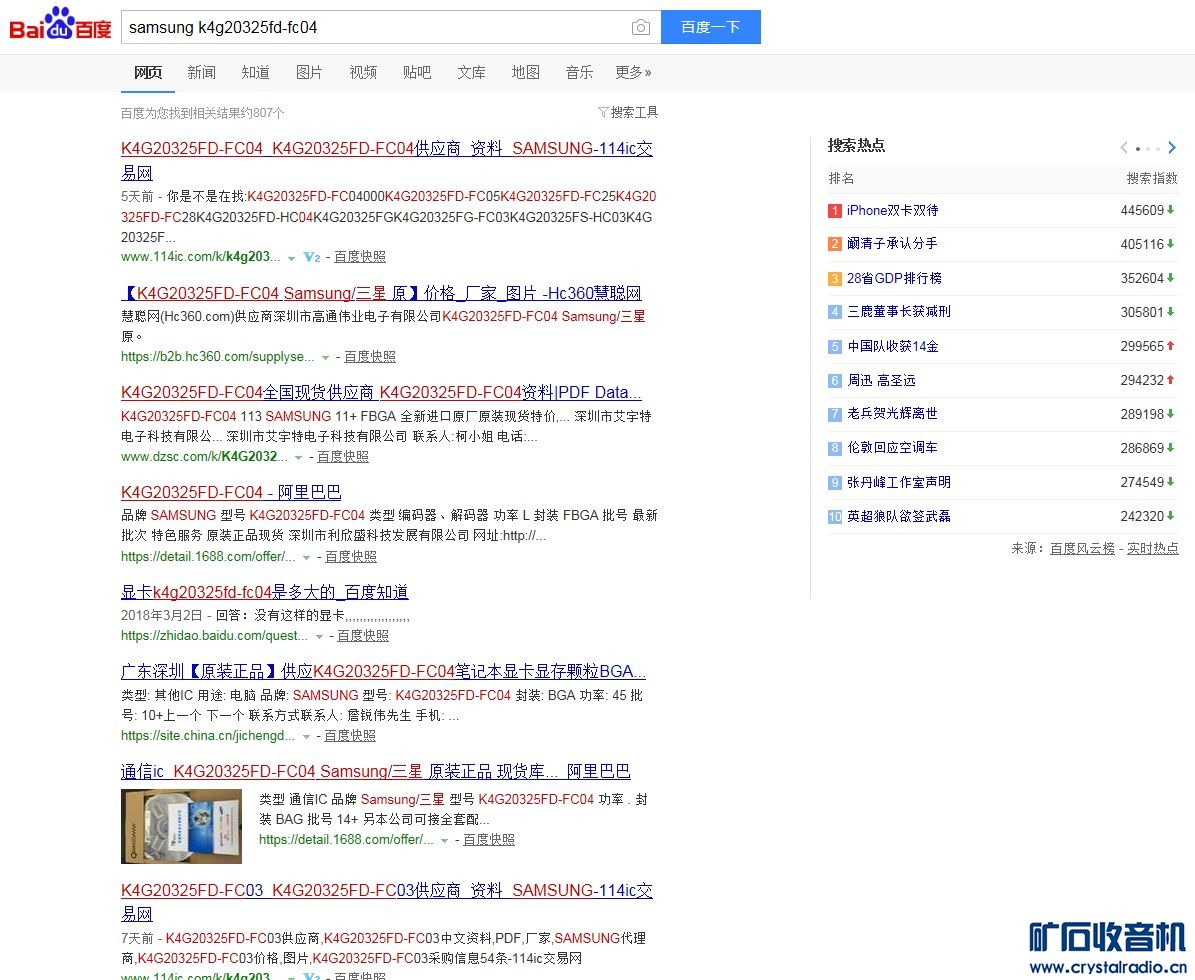
Task: Switch to the 贴吧 tab
Action: (x=417, y=72)
